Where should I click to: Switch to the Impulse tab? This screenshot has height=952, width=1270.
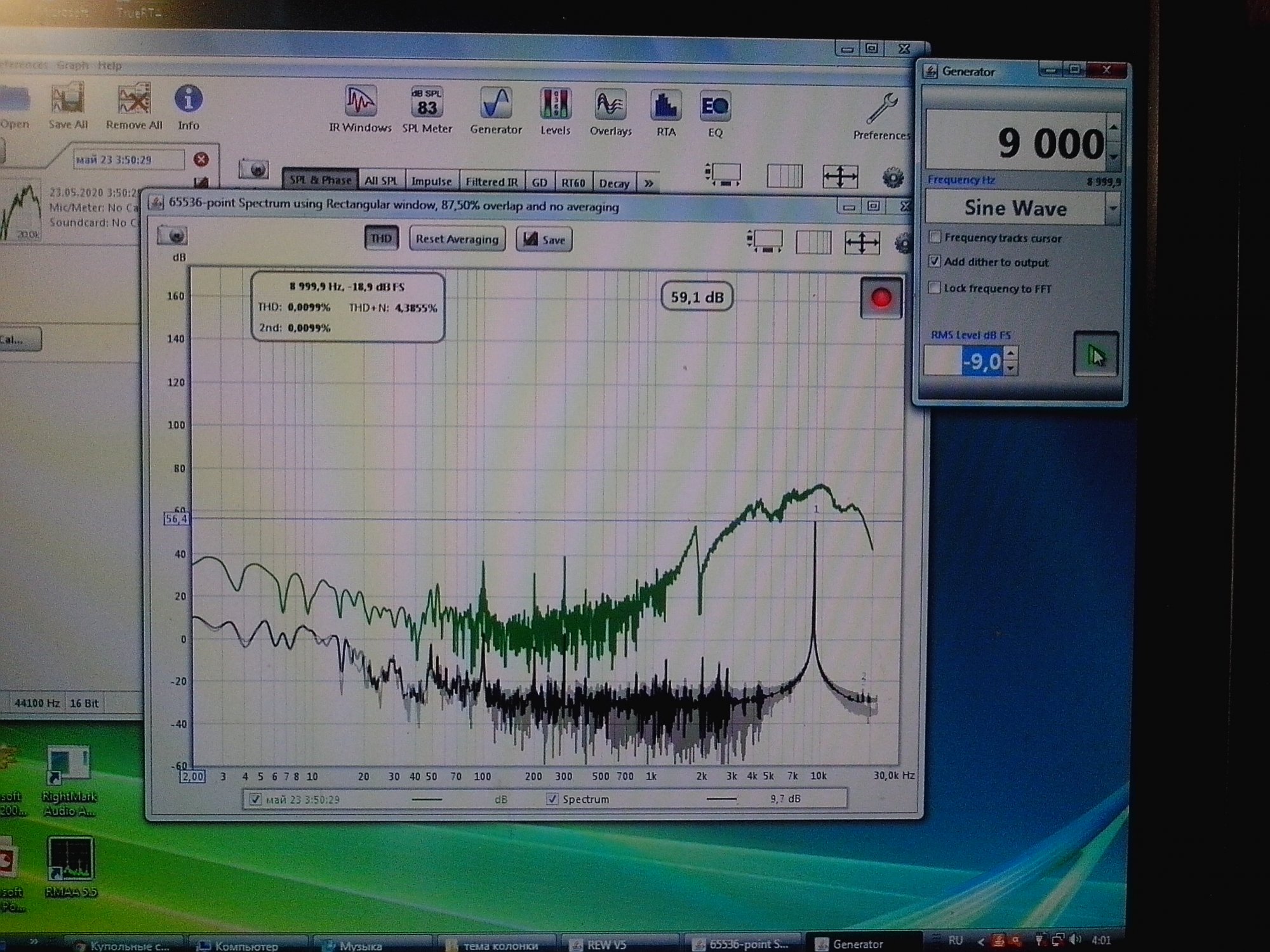(431, 182)
